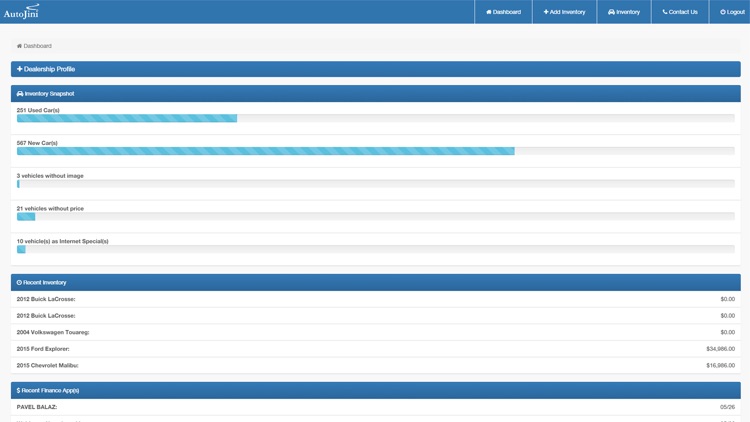The height and width of the screenshot is (422, 750).
Task: Click the power icon in Logout nav
Action: coord(723,12)
